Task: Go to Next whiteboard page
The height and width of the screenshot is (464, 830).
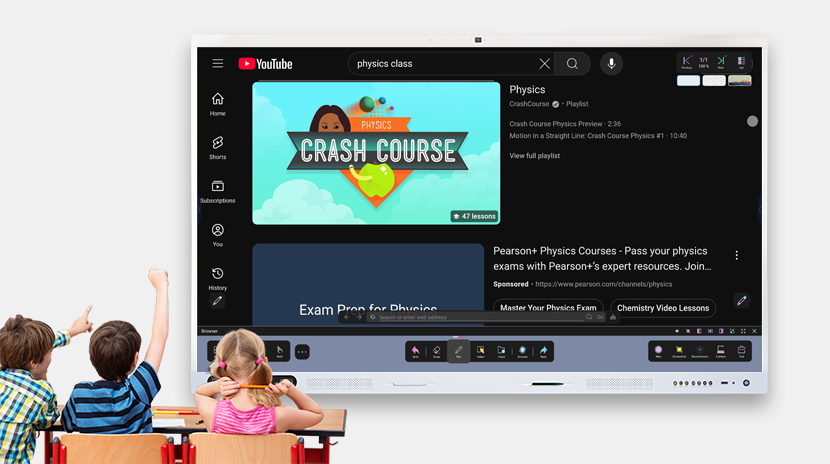Action: click(720, 62)
